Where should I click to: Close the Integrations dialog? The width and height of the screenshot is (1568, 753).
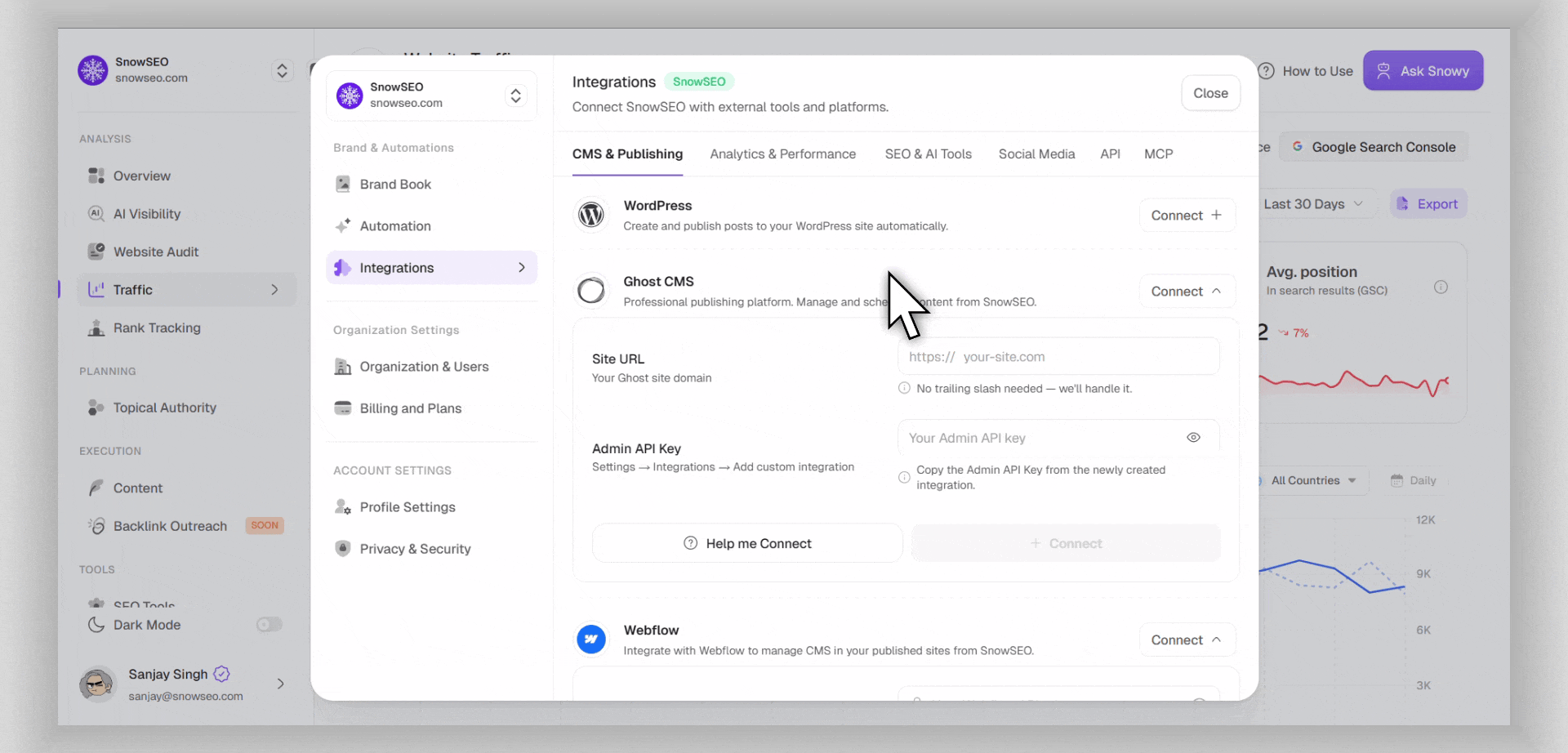tap(1211, 93)
